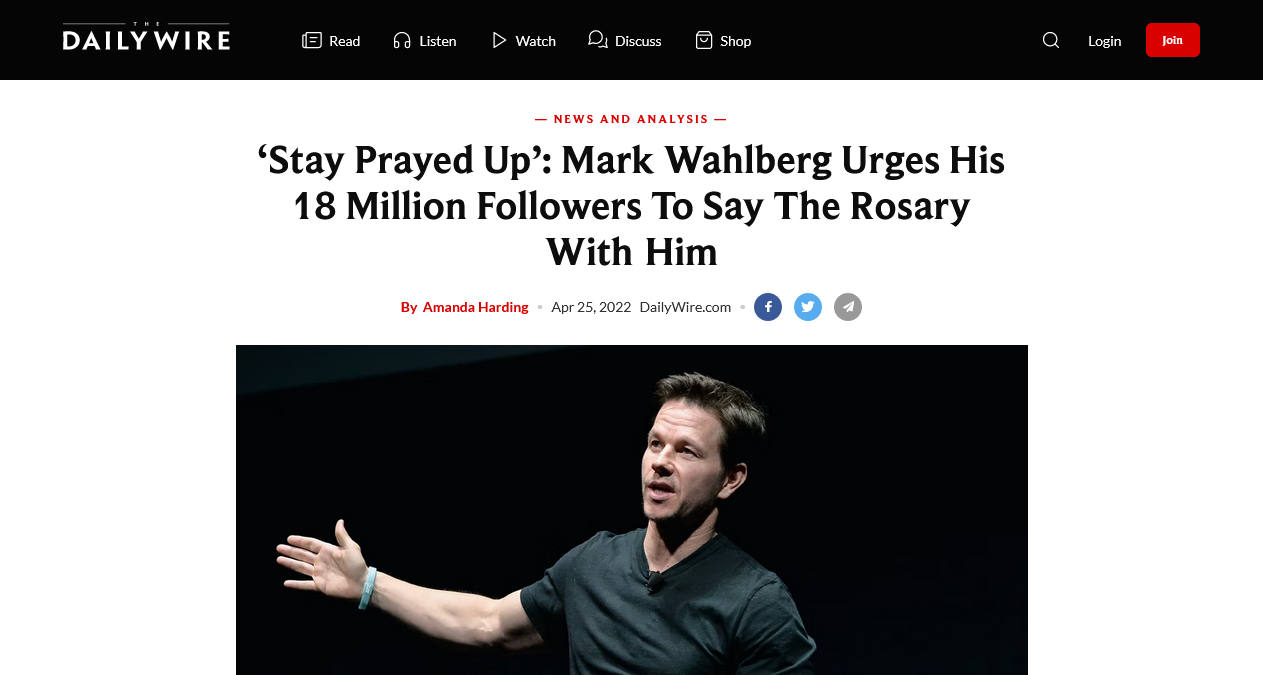Visit the Shop section
Viewport: 1263px width, 675px height.
point(736,41)
